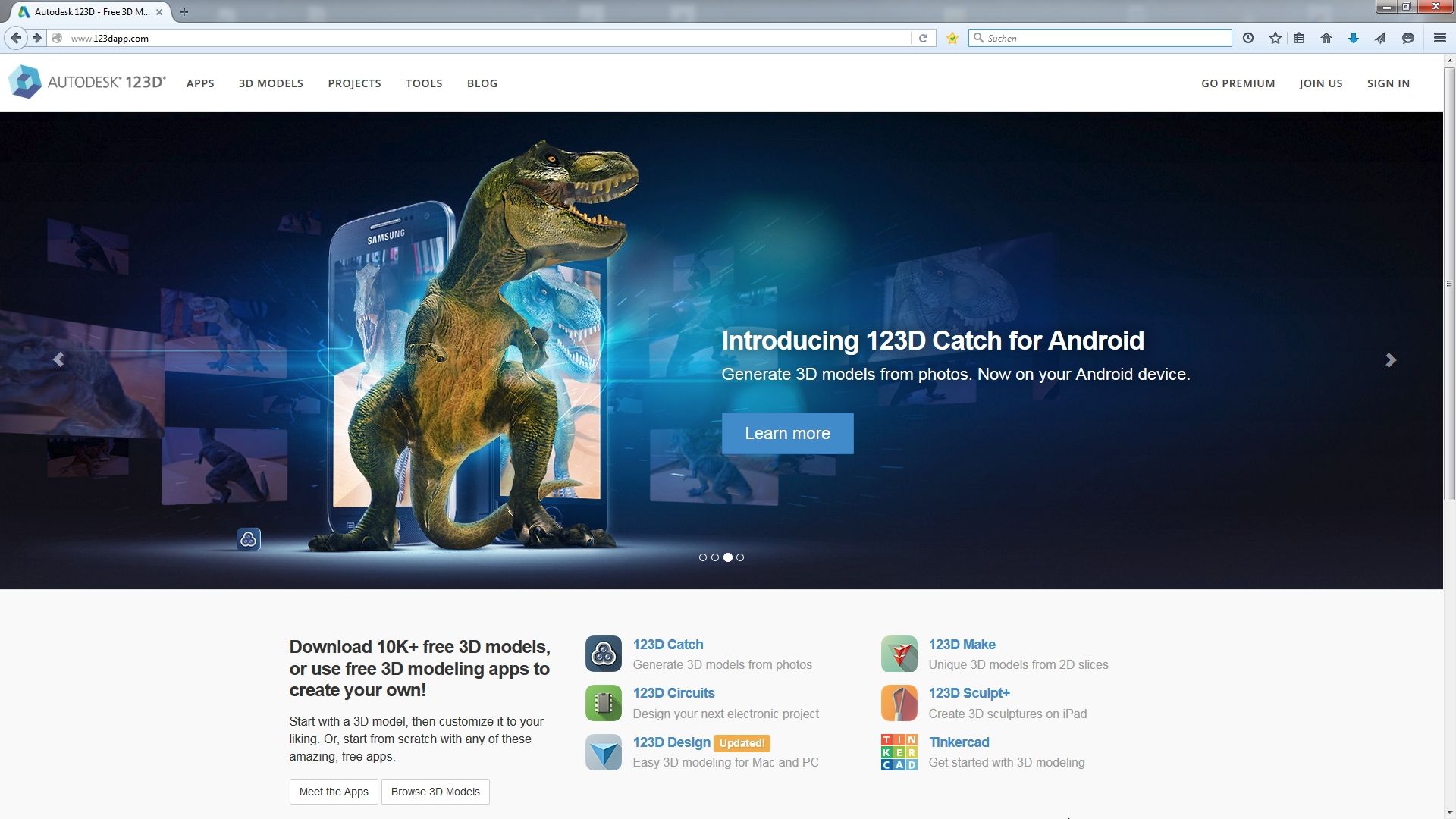The width and height of the screenshot is (1456, 819).
Task: Open the TOOLS menu
Action: tap(424, 83)
